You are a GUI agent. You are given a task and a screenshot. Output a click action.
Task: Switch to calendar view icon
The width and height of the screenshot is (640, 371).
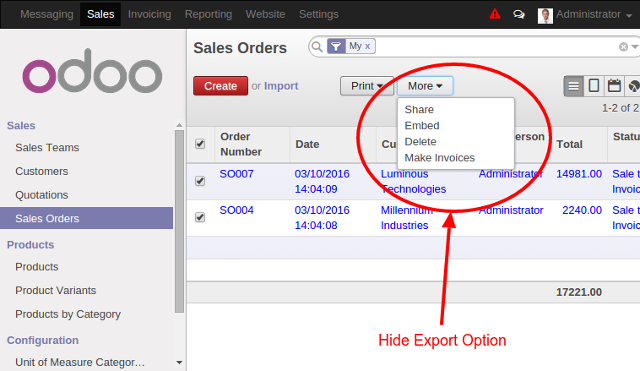(x=614, y=86)
